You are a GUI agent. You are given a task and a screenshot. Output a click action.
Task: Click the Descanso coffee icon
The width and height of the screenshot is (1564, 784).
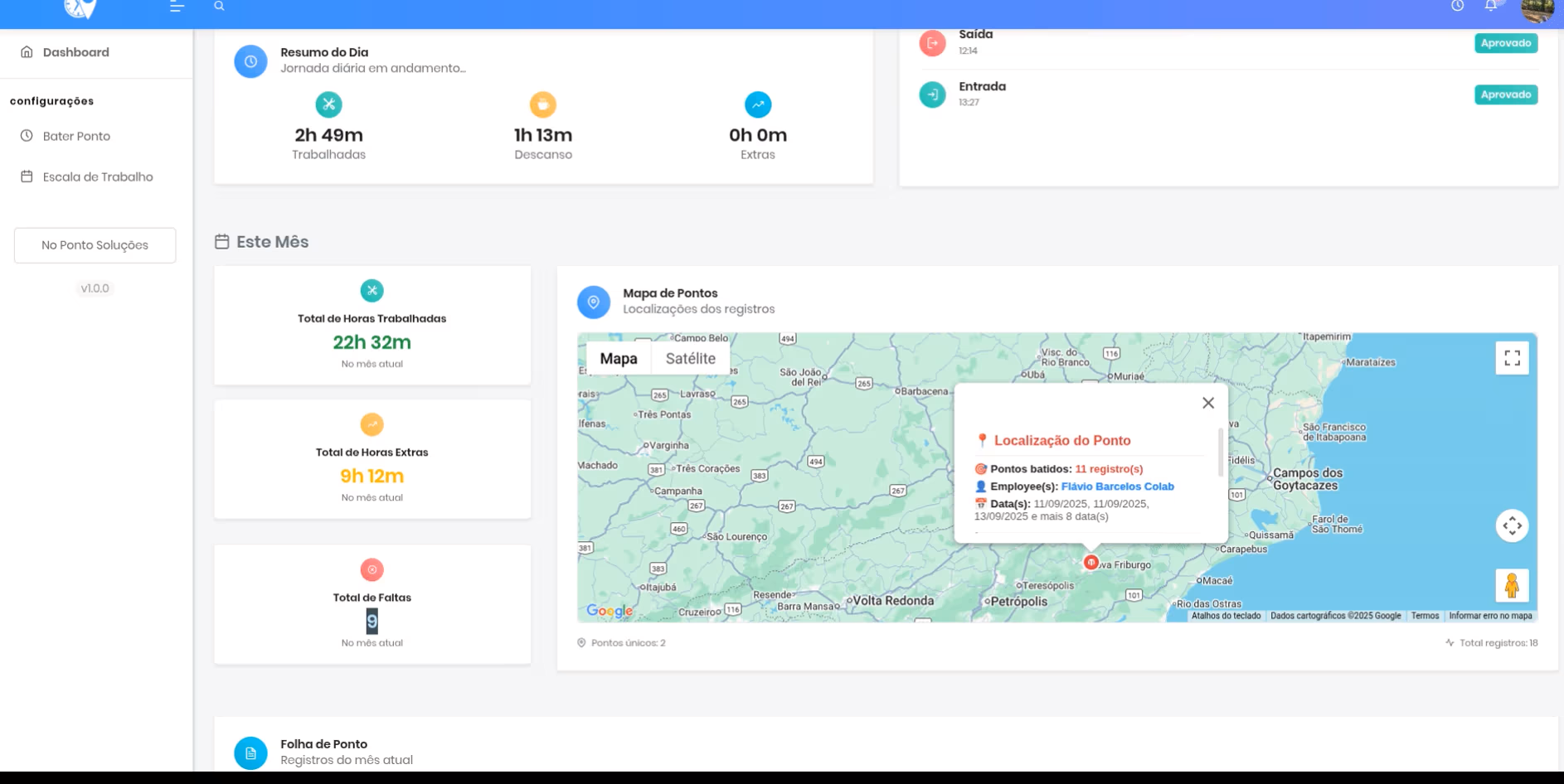[x=543, y=104]
